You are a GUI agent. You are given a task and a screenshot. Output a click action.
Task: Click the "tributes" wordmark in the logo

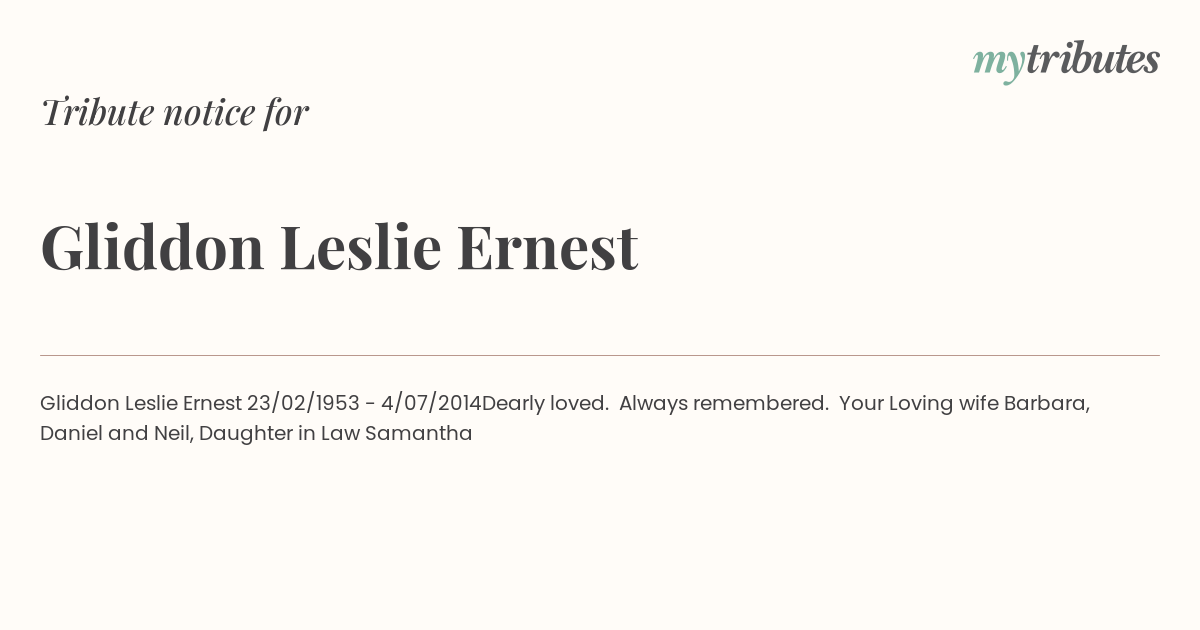coord(1093,59)
